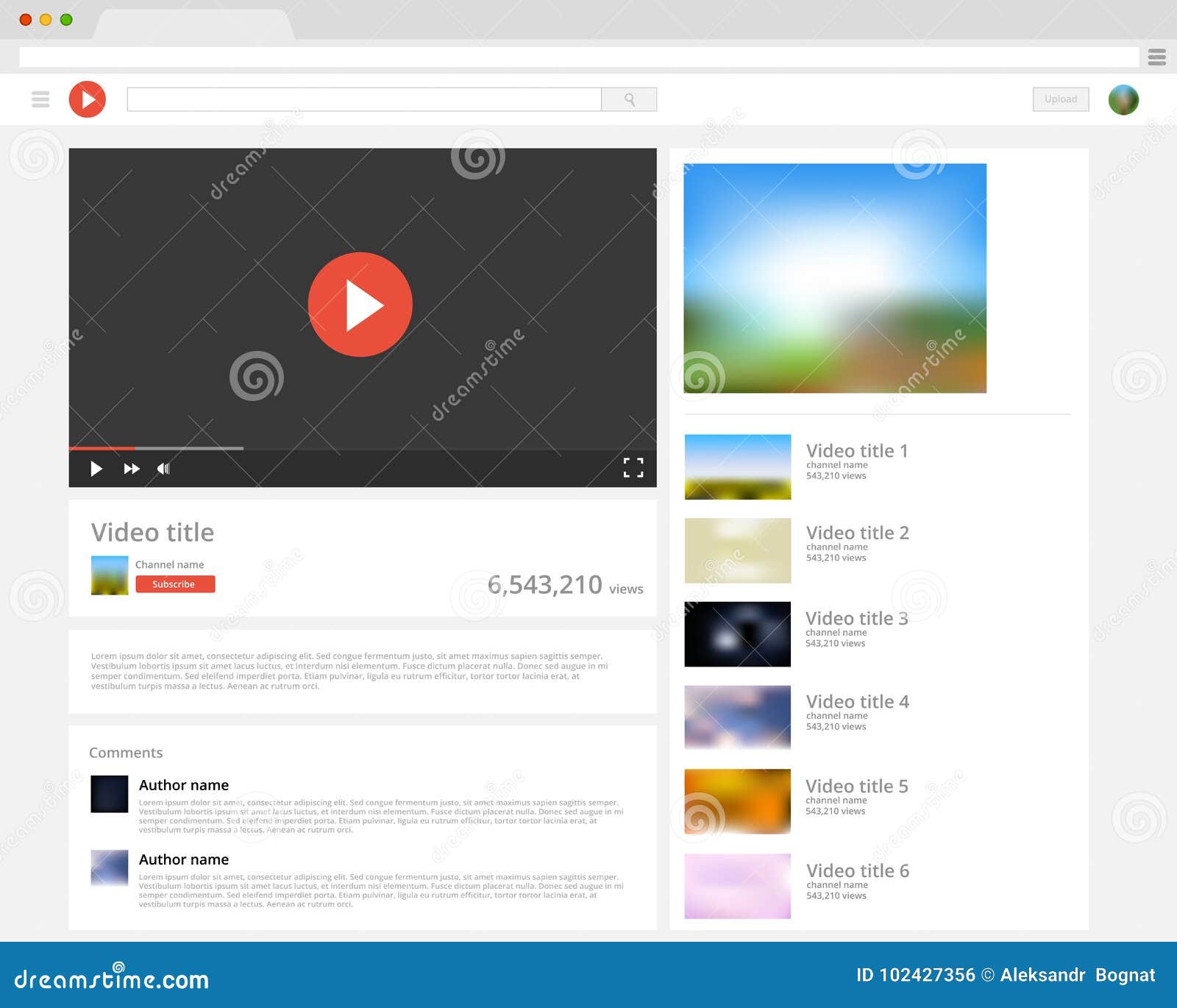Image resolution: width=1177 pixels, height=1008 pixels.
Task: Click the fast-forward control in player
Action: pos(132,469)
